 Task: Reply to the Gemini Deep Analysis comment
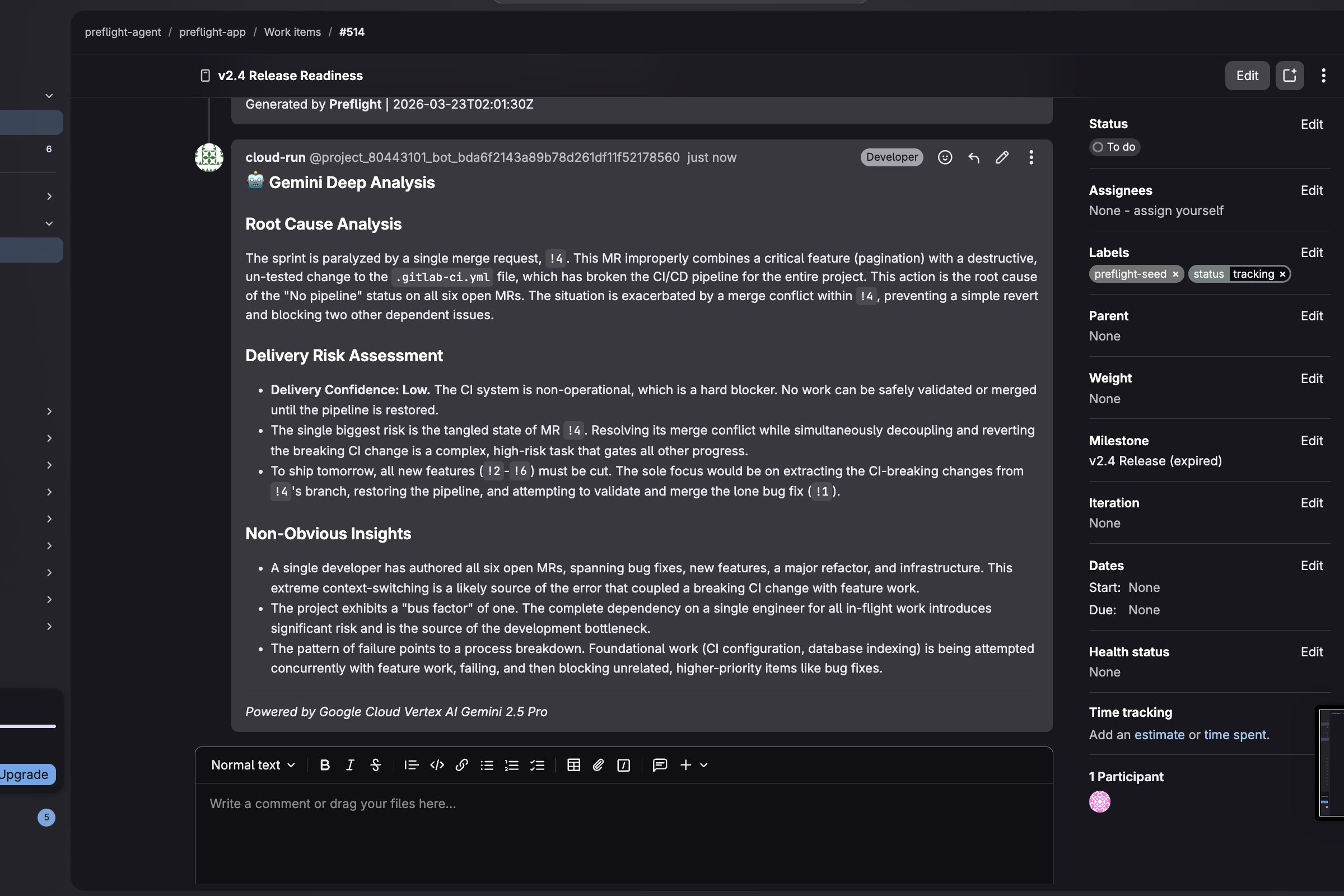973,157
